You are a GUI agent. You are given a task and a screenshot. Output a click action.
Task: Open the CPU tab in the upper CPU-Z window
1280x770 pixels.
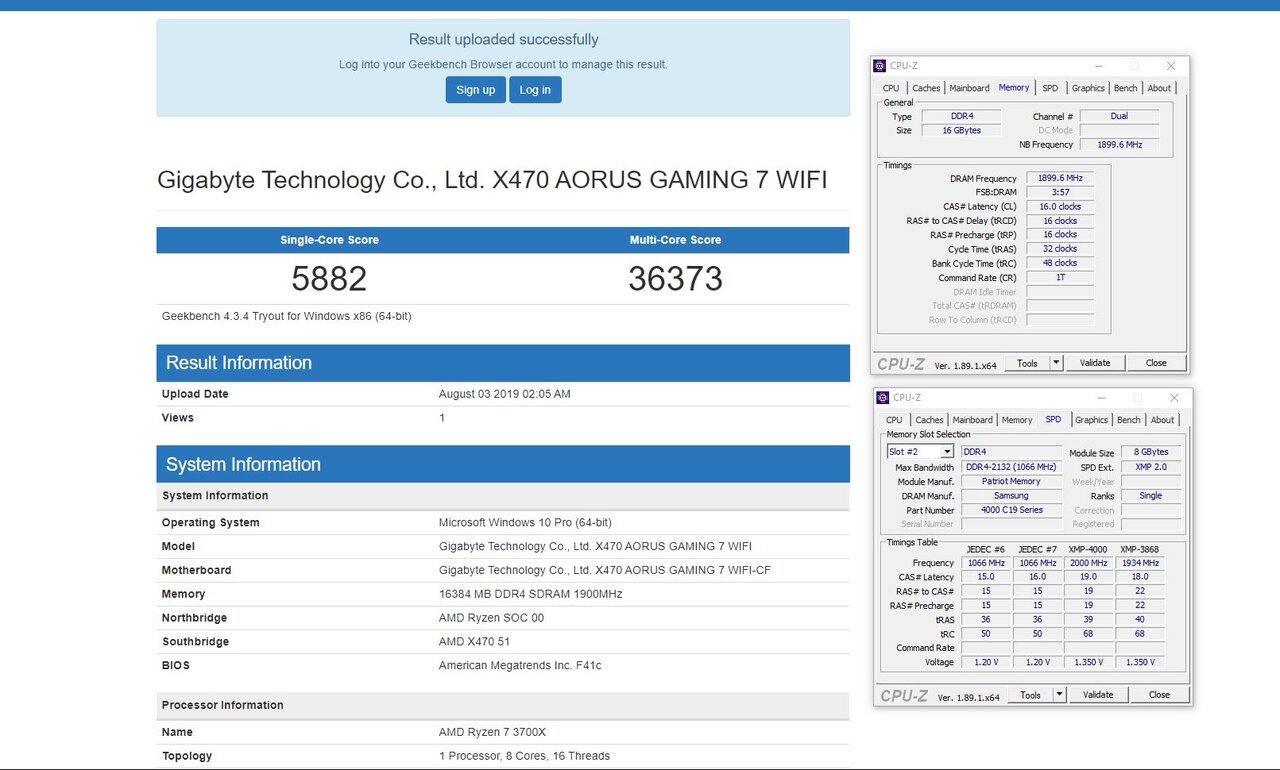(x=891, y=88)
